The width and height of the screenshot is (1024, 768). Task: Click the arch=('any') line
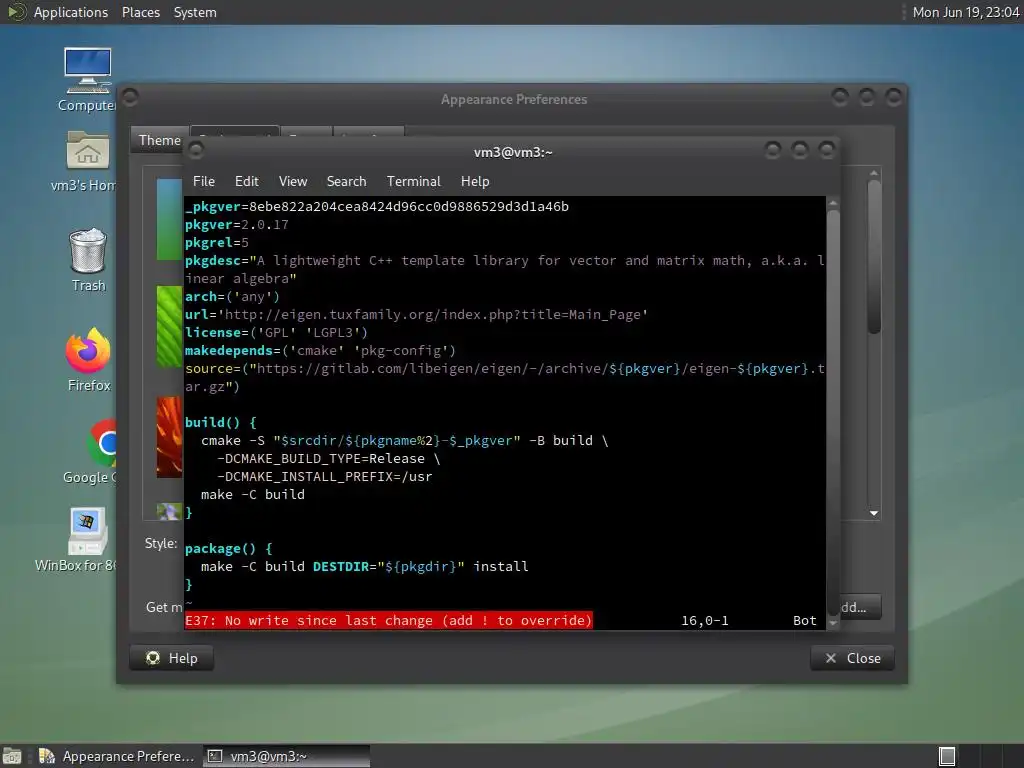(232, 296)
